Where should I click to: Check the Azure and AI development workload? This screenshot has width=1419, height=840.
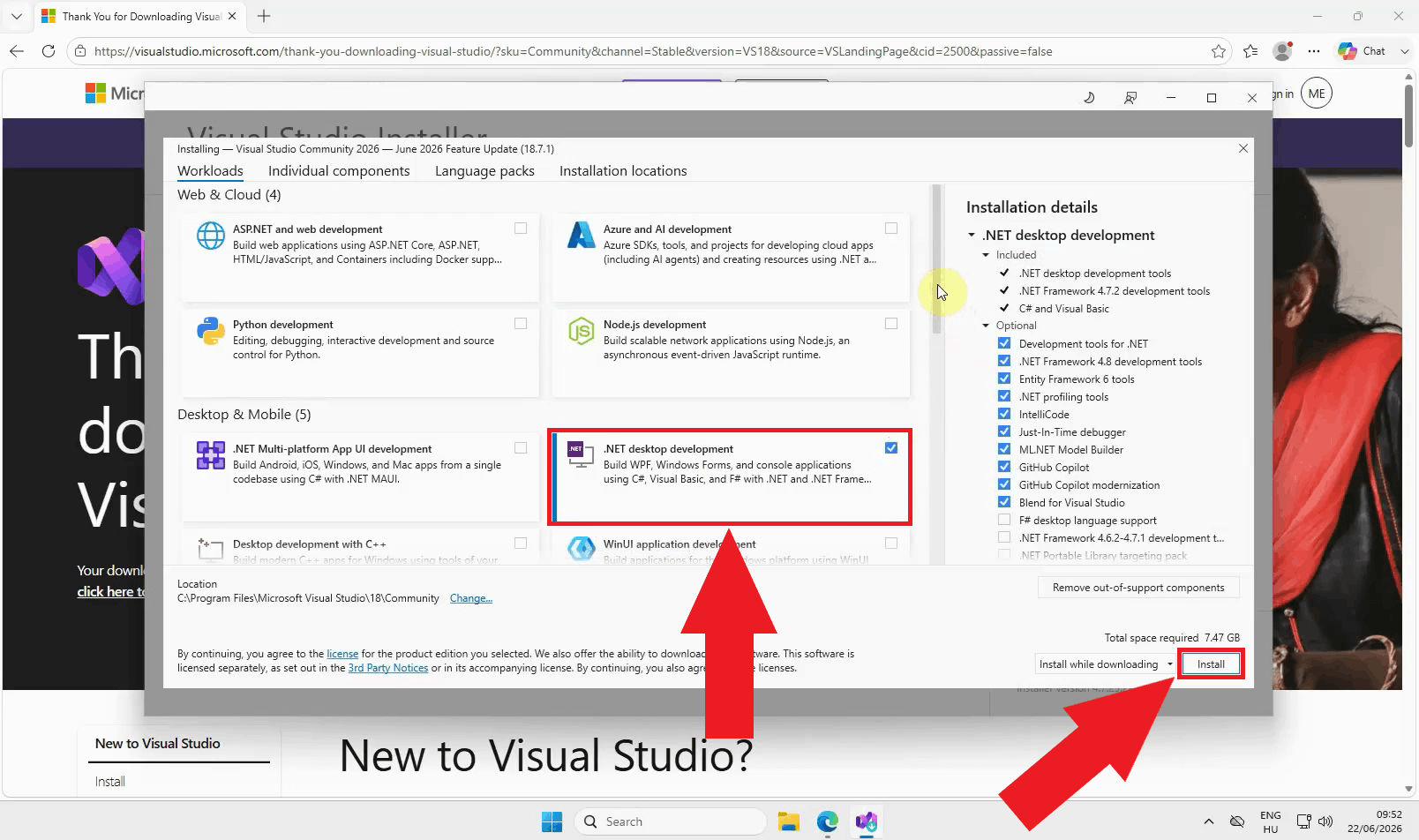pos(891,229)
